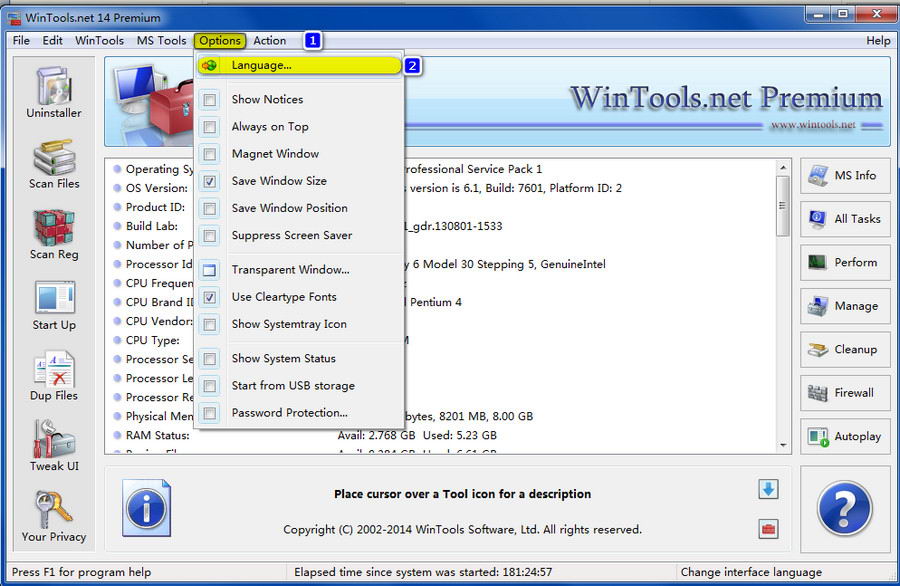
Task: Click the WinTools app icon in title bar
Action: click(x=14, y=18)
